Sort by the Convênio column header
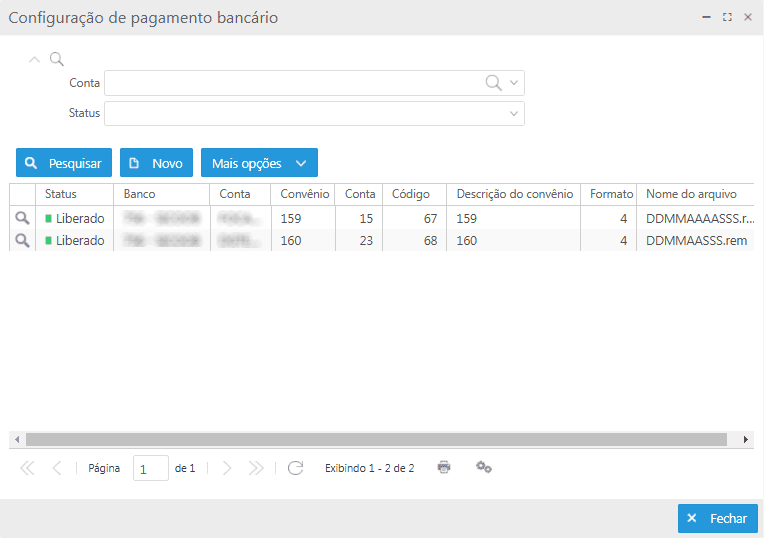Screen dimensions: 764x538 coord(304,194)
